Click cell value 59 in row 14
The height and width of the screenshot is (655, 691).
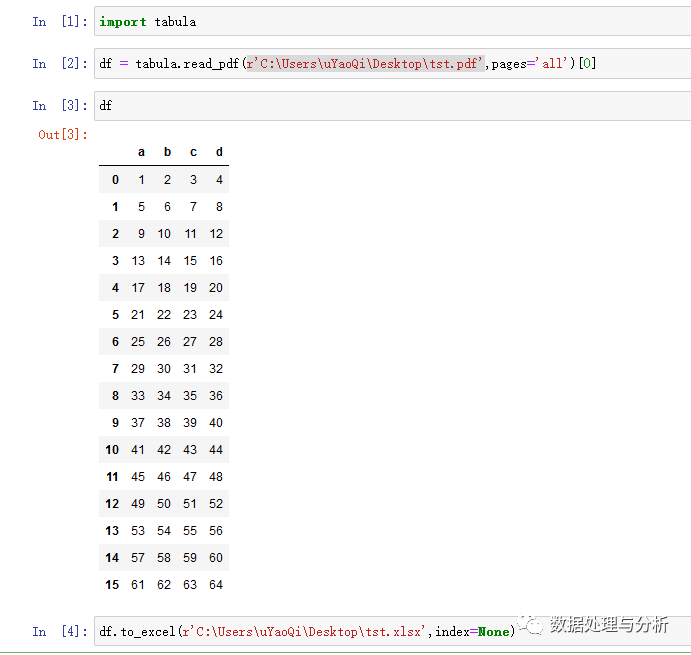[x=190, y=558]
